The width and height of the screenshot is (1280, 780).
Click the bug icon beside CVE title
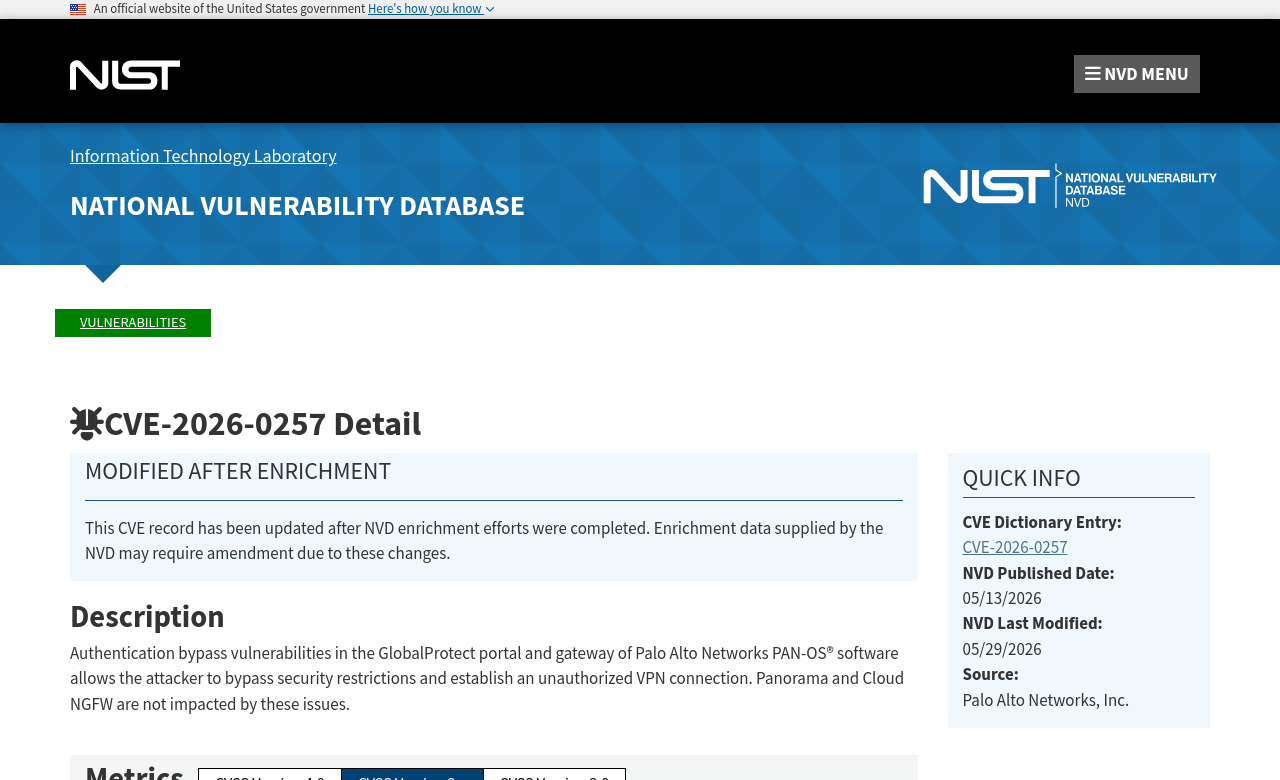[86, 424]
